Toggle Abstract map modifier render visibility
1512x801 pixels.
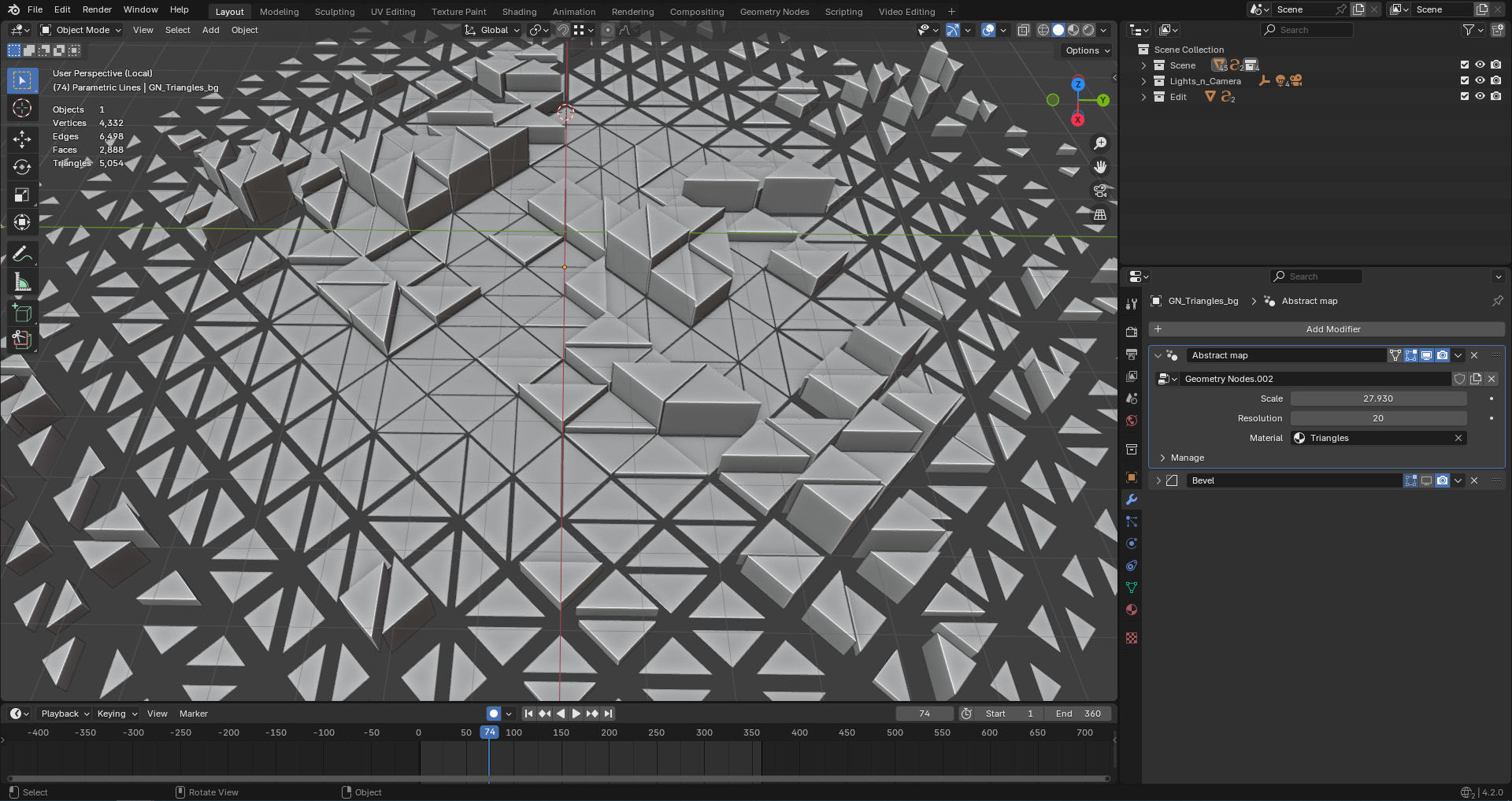pyautogui.click(x=1442, y=355)
